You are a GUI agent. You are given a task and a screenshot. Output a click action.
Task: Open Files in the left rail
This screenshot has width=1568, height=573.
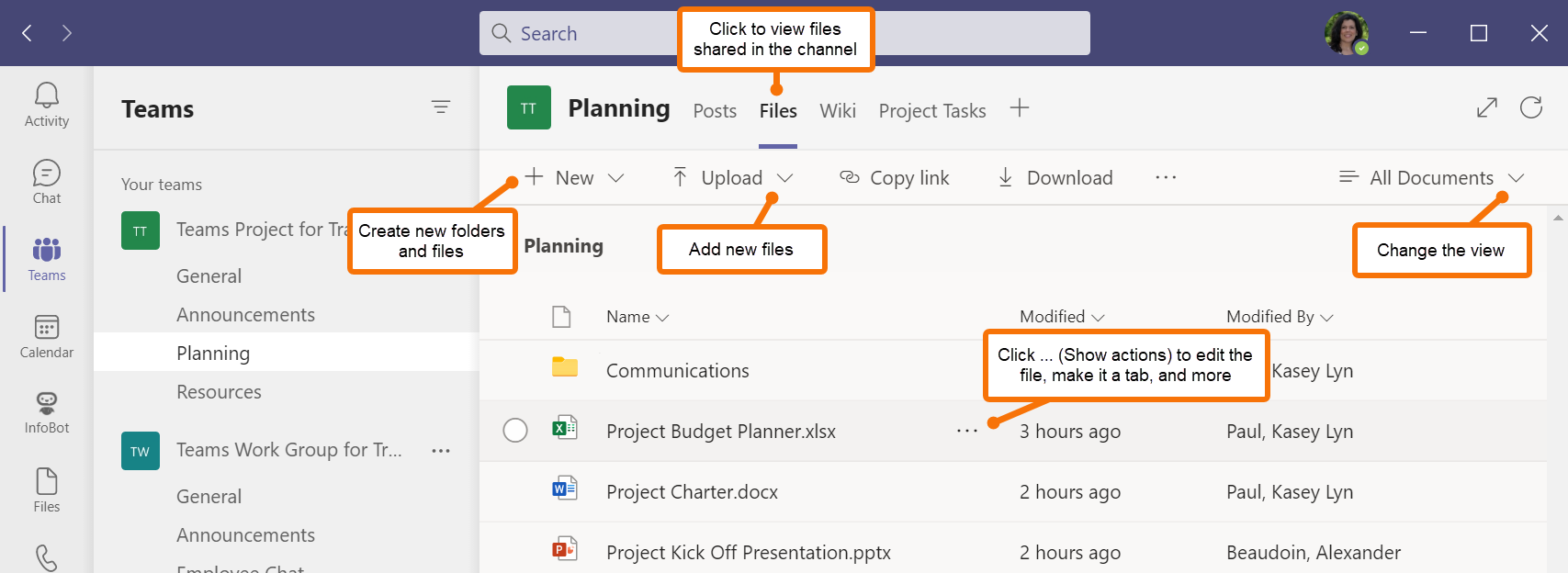pyautogui.click(x=47, y=489)
